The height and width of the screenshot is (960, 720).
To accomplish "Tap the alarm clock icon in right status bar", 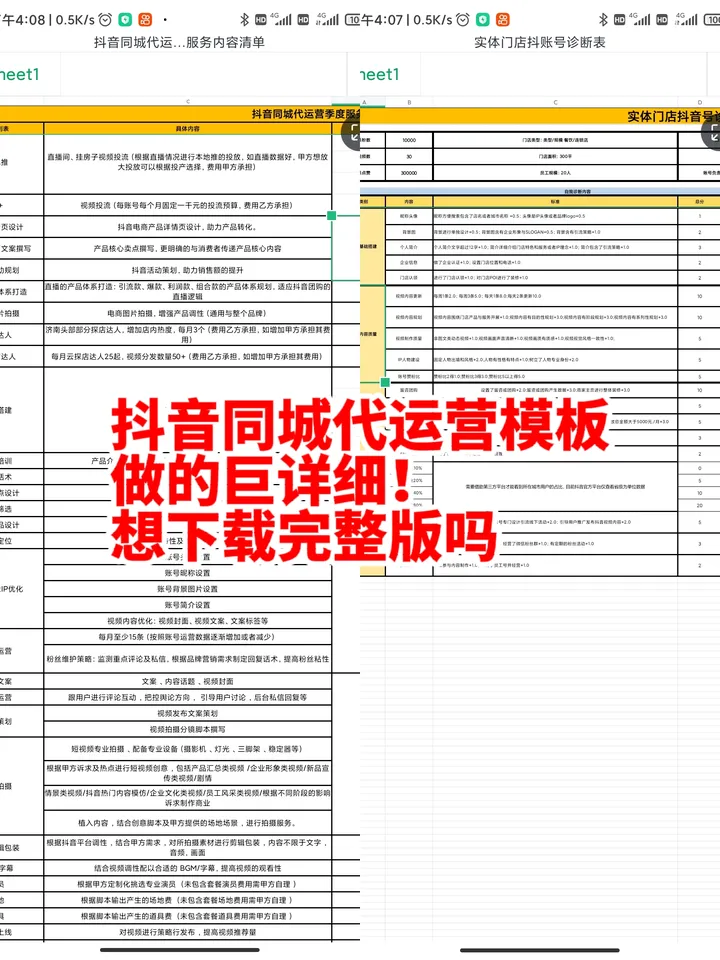I will point(463,20).
